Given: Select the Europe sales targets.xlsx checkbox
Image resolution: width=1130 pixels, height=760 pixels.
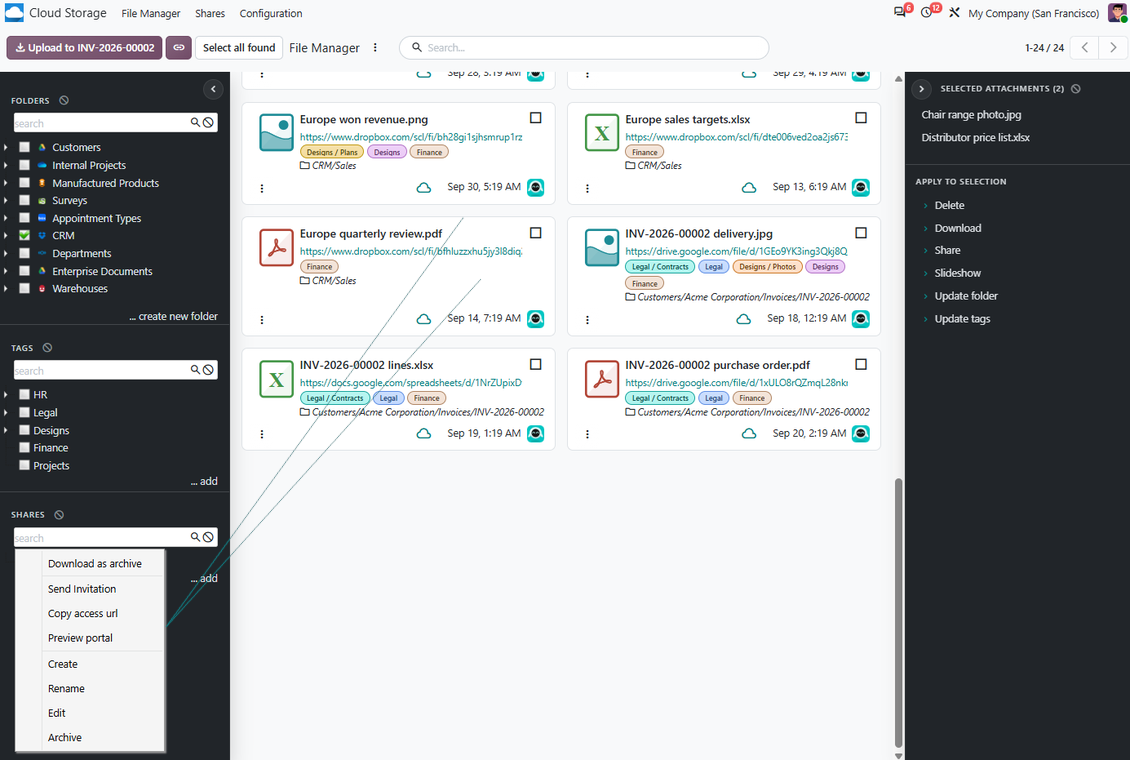Looking at the screenshot, I should (860, 117).
